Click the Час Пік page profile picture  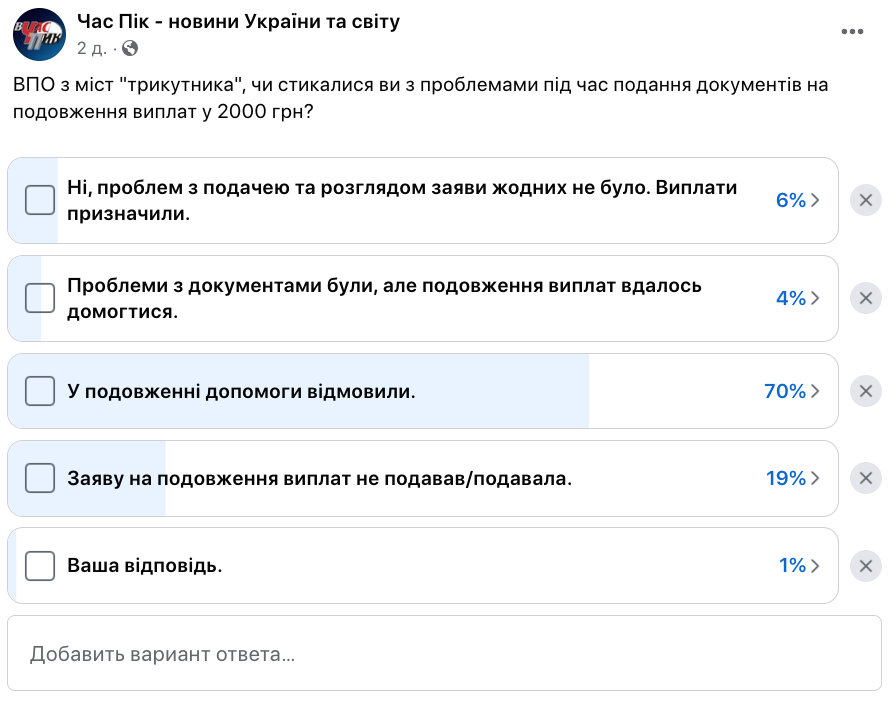37,33
